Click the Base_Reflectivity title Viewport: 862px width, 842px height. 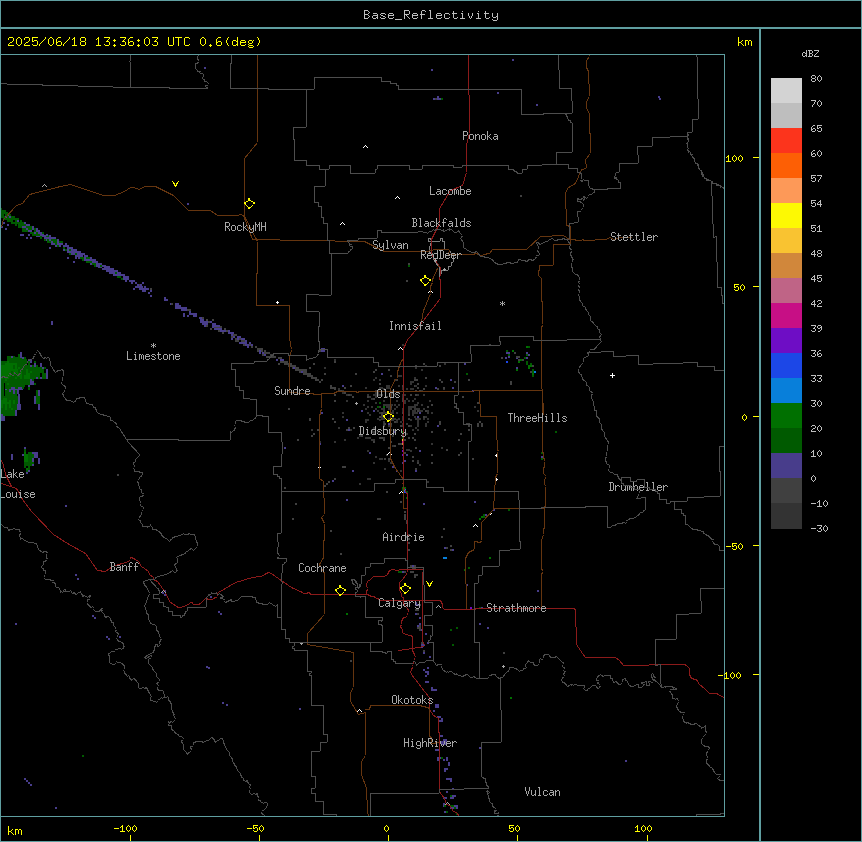tap(431, 15)
